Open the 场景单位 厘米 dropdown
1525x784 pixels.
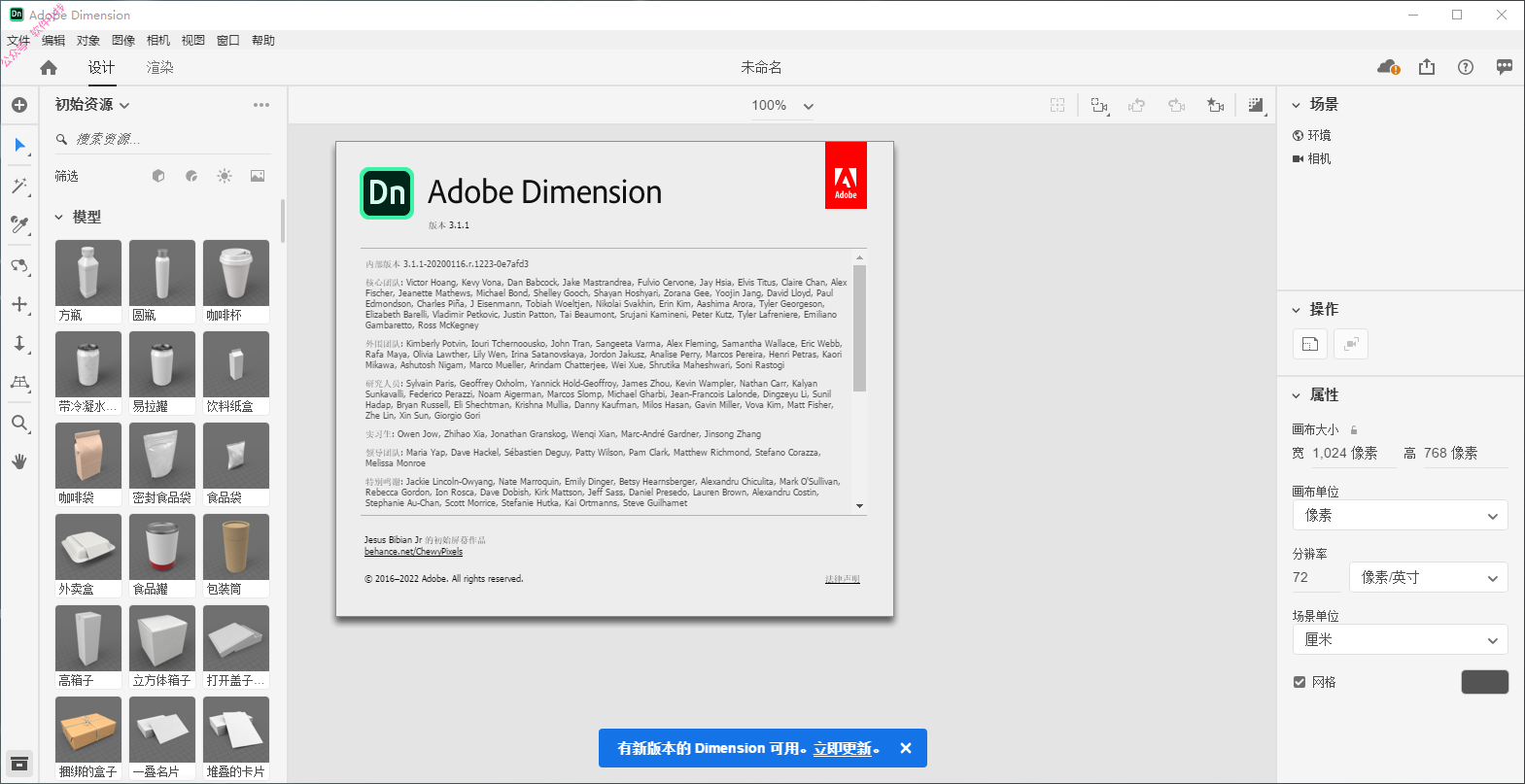click(1400, 639)
